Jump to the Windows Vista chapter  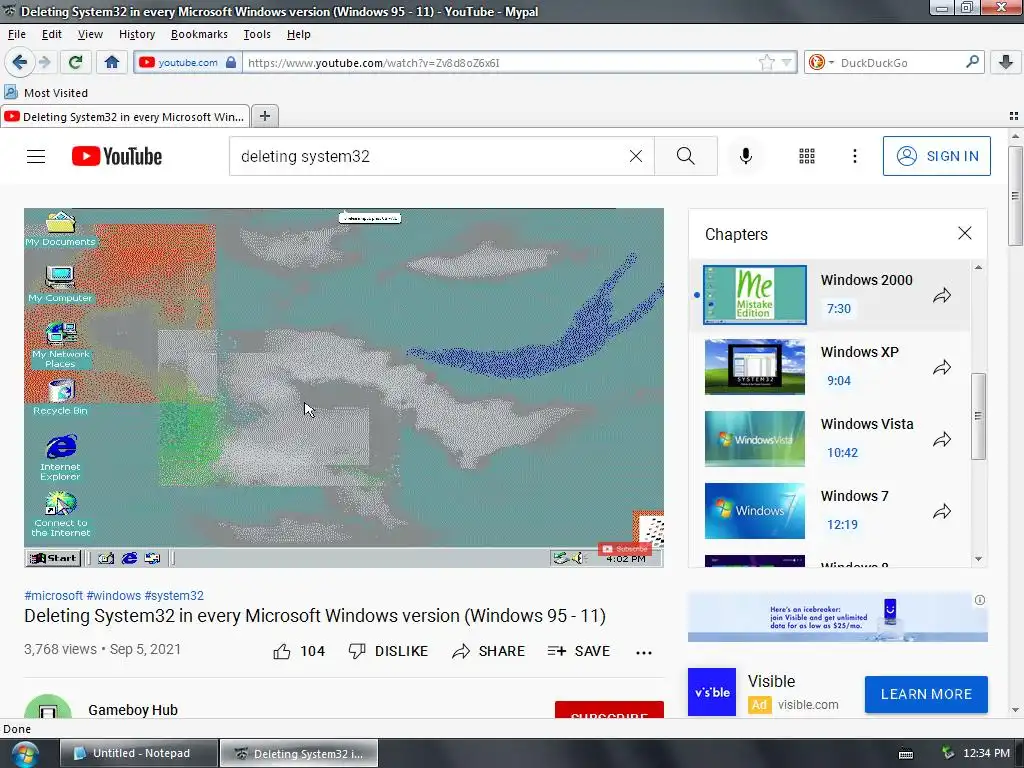click(x=831, y=438)
